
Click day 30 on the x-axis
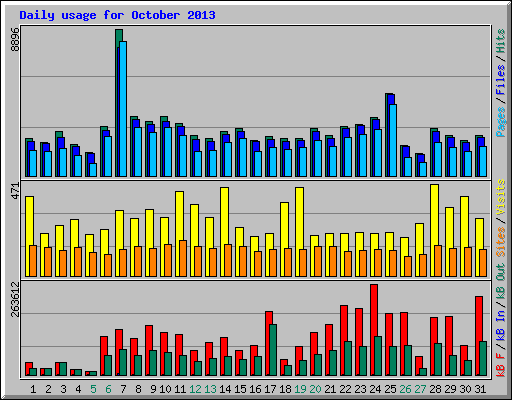pyautogui.click(x=465, y=389)
